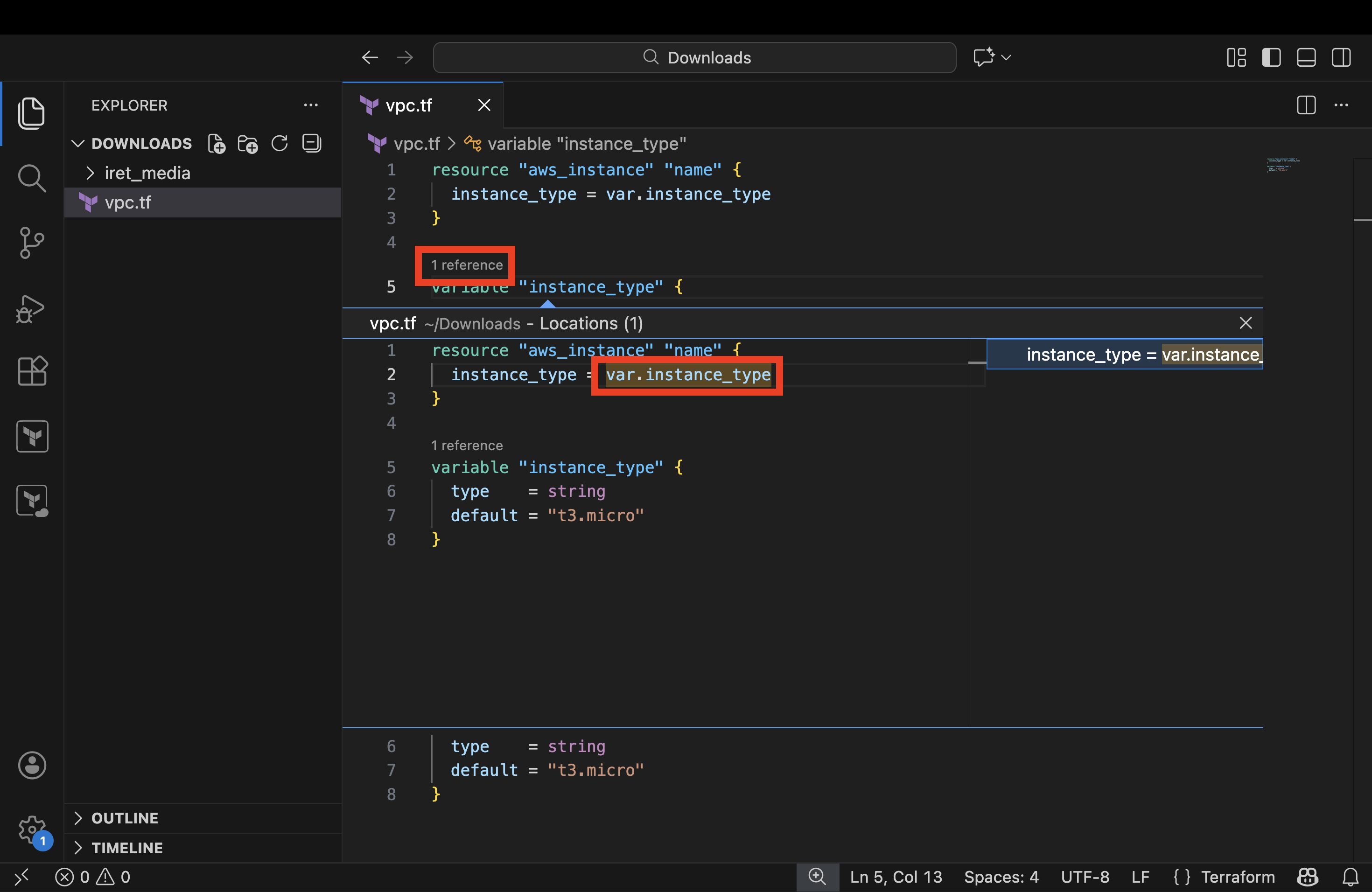This screenshot has height=892, width=1372.
Task: Change language mode from Terraform in status bar
Action: click(x=1237, y=877)
